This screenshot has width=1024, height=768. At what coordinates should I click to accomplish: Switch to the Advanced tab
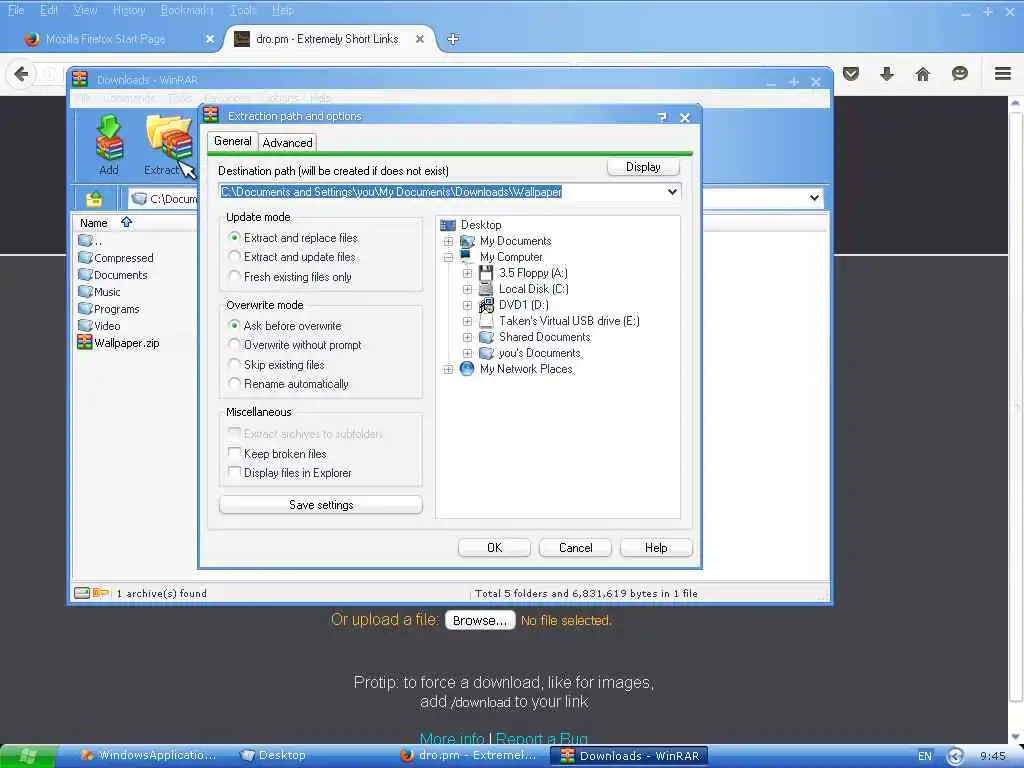click(x=287, y=142)
